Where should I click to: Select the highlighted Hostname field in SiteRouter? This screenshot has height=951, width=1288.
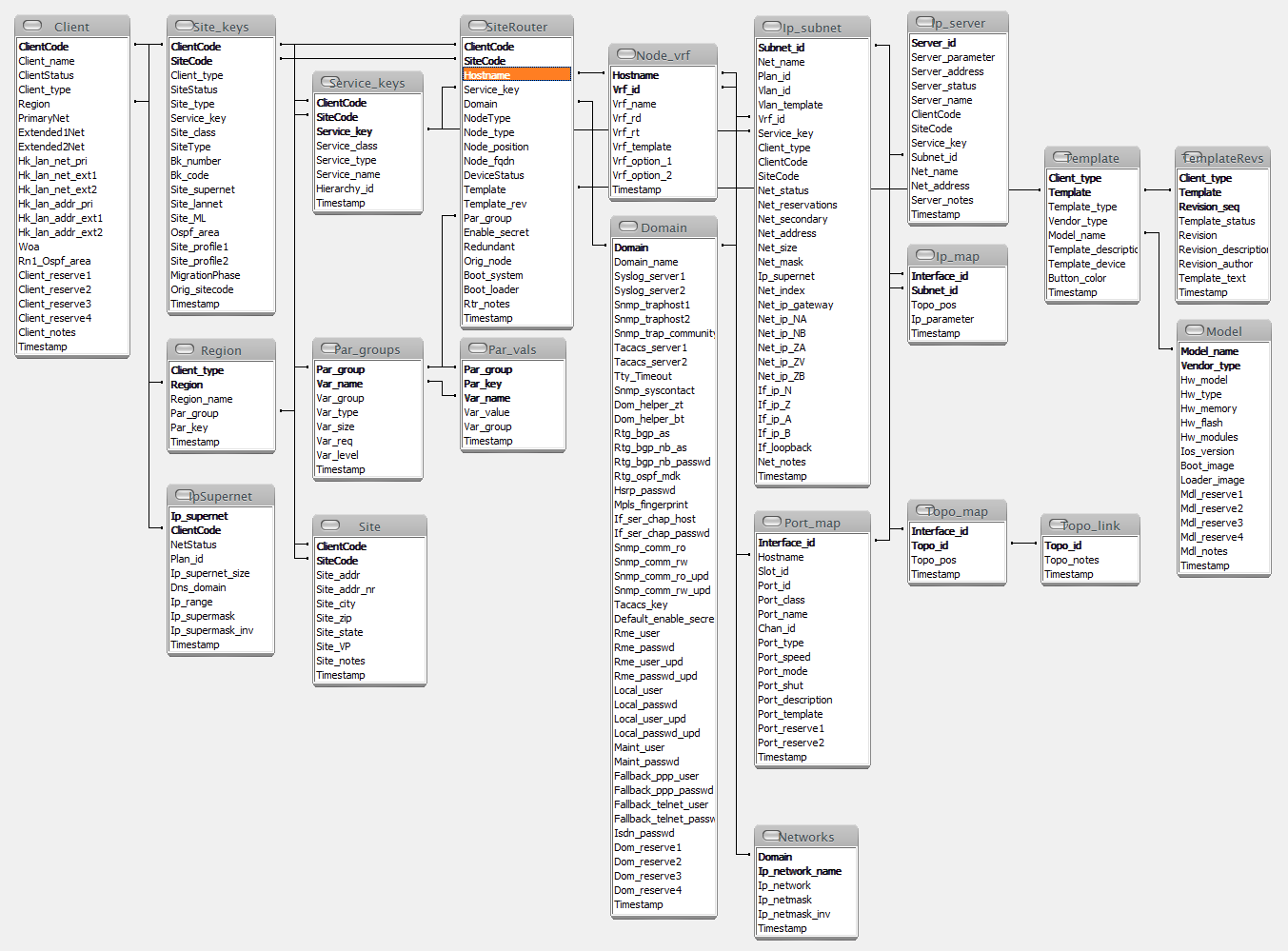click(x=517, y=75)
